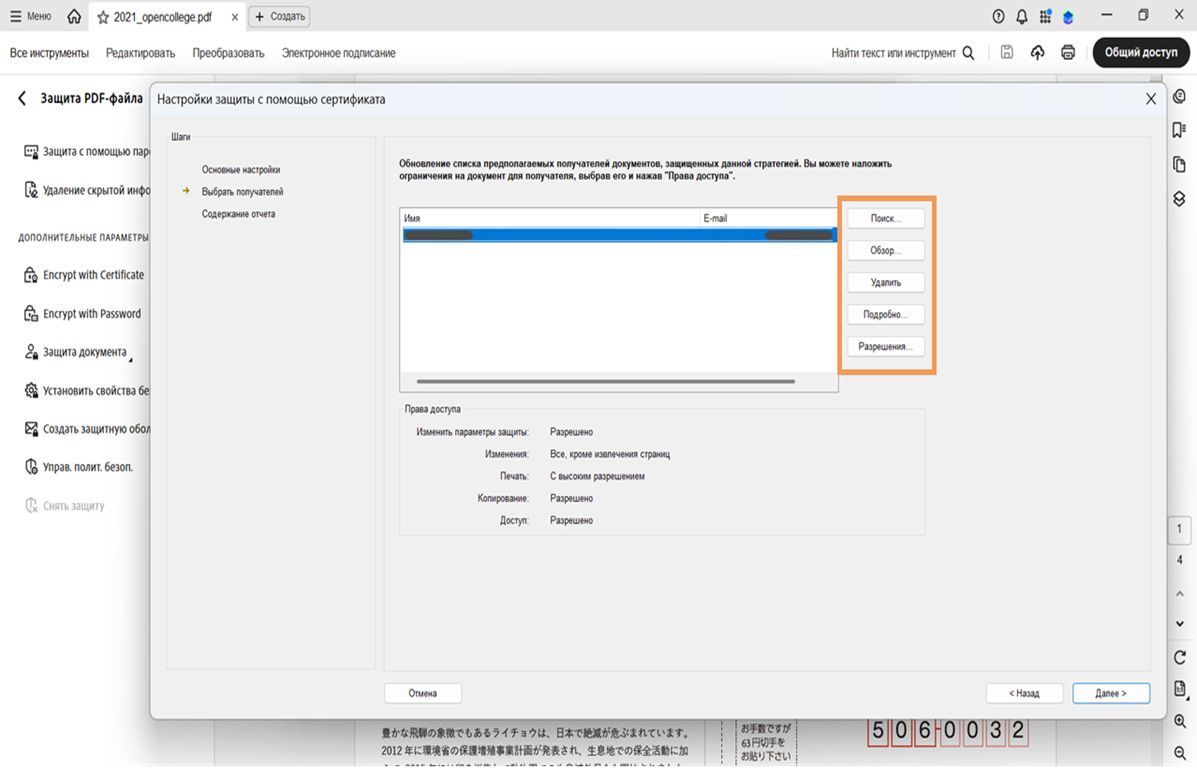Go to the Home icon

(x=74, y=16)
